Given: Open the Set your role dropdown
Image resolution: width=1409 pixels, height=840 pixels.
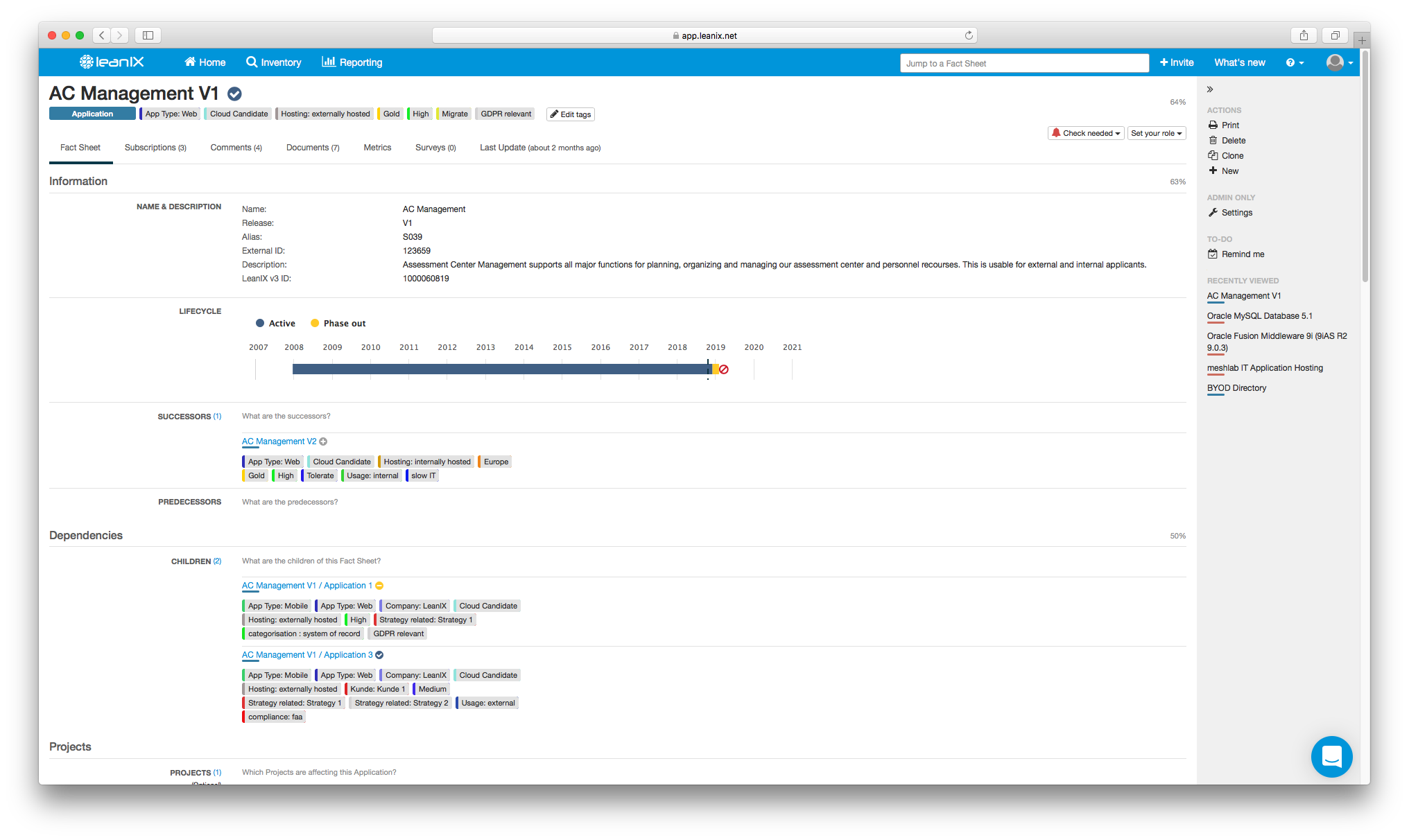Looking at the screenshot, I should click(1157, 133).
